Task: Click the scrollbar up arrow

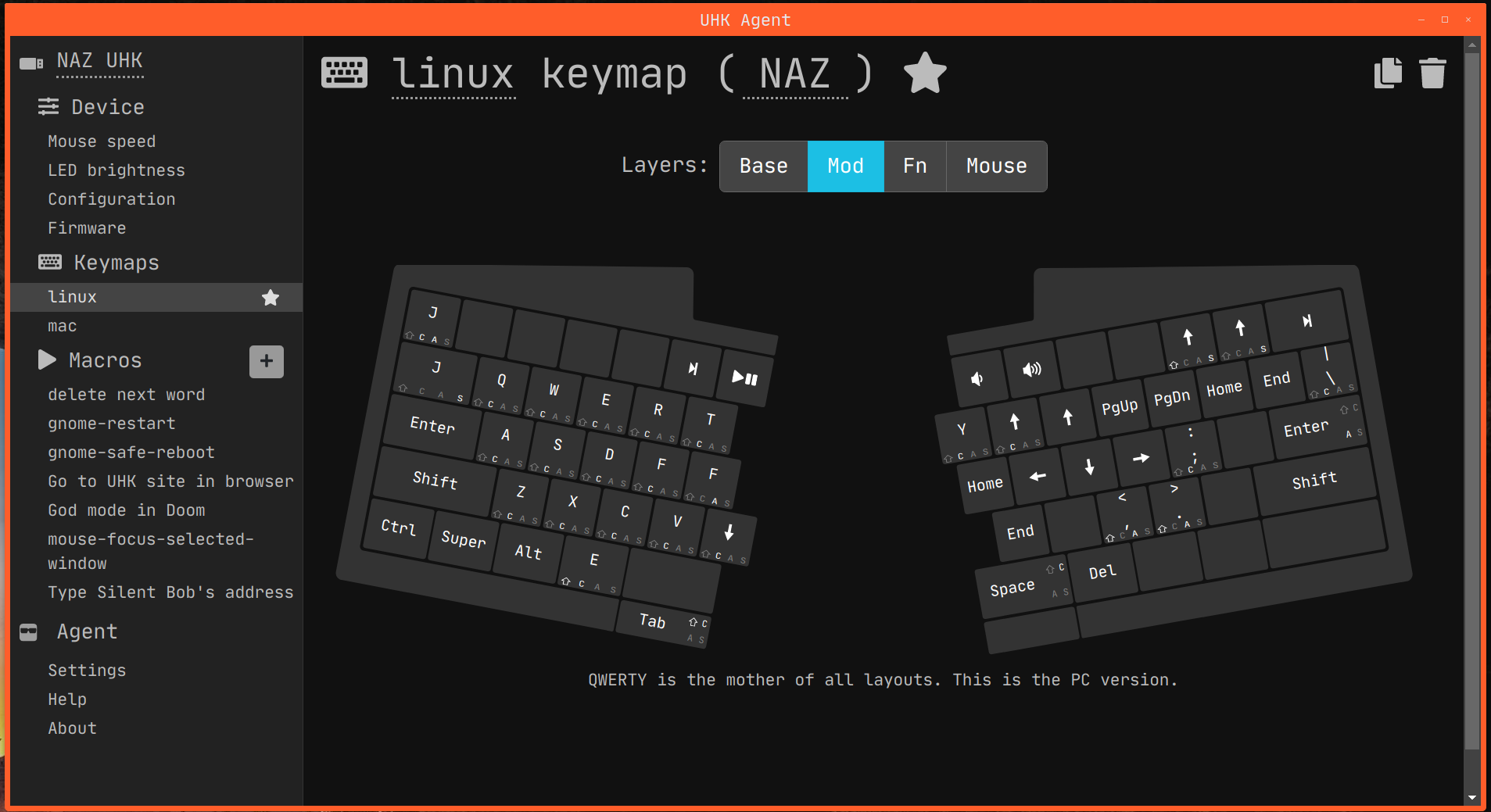Action: coord(1472,45)
